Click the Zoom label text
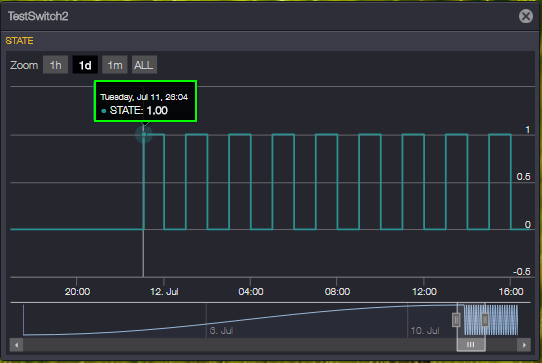 click(24, 65)
